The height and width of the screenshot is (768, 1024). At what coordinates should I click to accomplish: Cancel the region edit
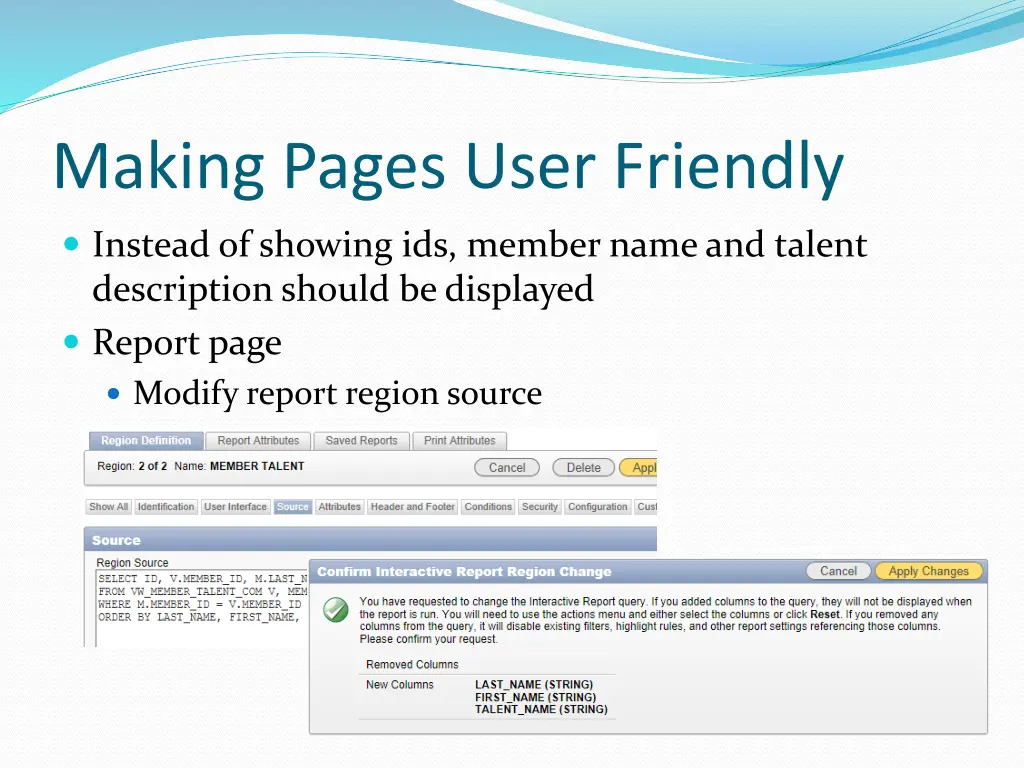point(506,467)
